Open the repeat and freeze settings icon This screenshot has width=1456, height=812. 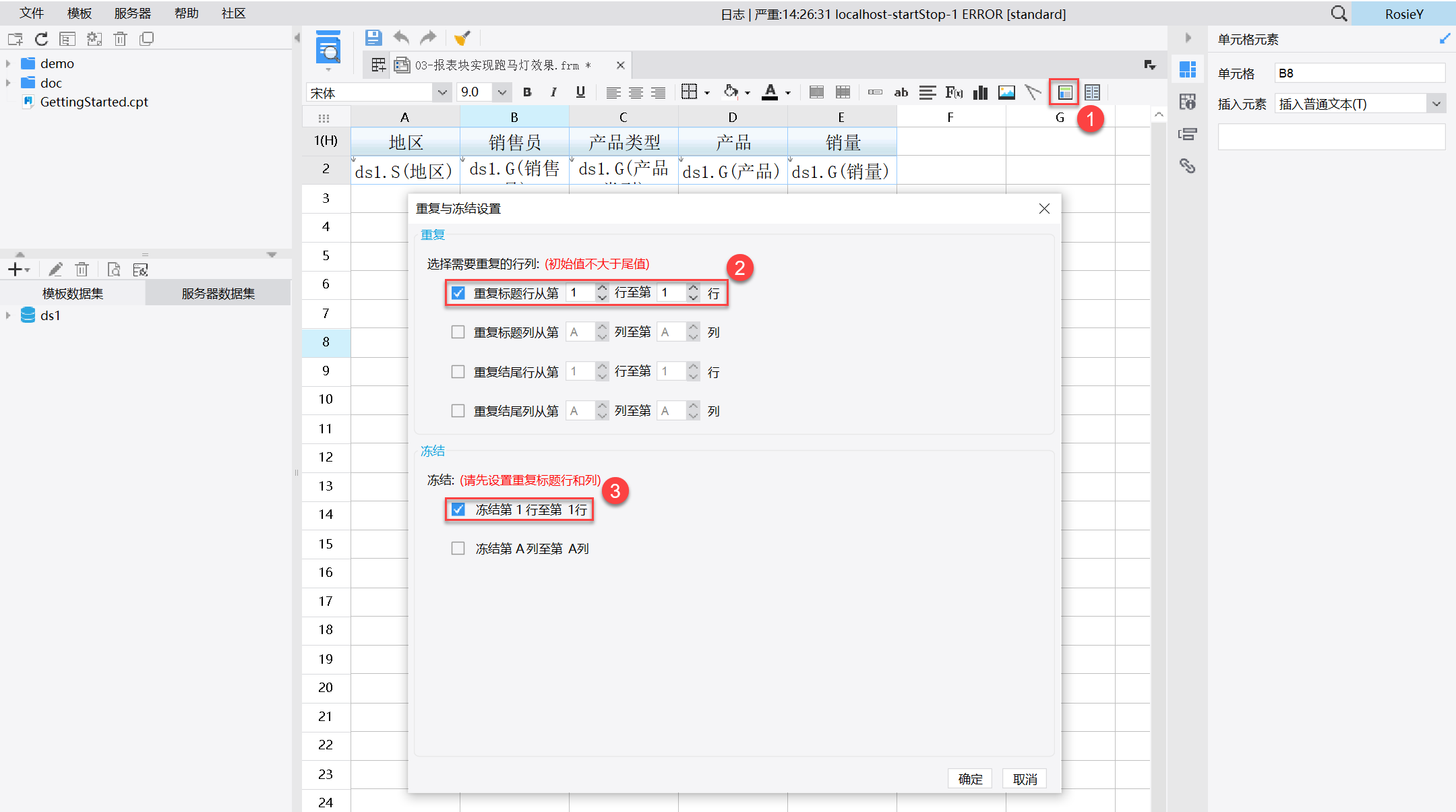coord(1064,92)
